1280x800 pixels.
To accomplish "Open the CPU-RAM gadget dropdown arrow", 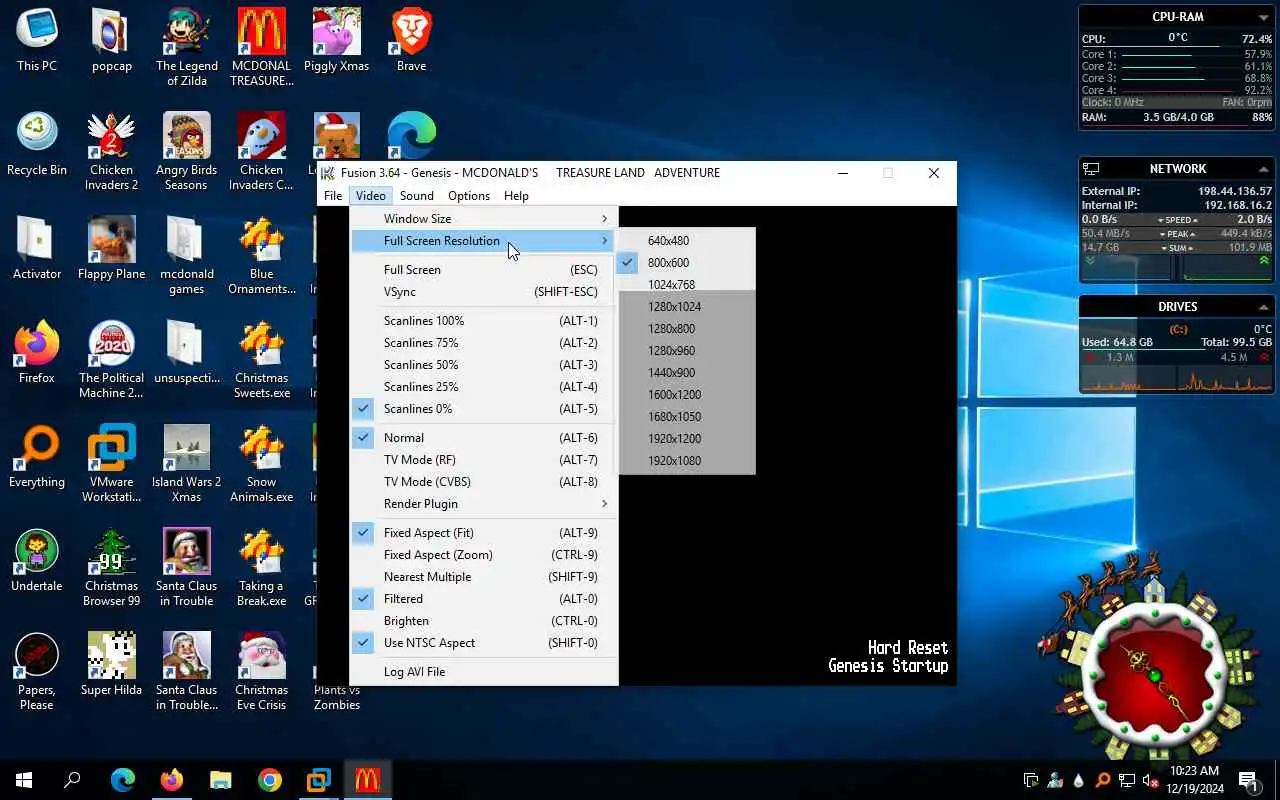I will [1264, 17].
